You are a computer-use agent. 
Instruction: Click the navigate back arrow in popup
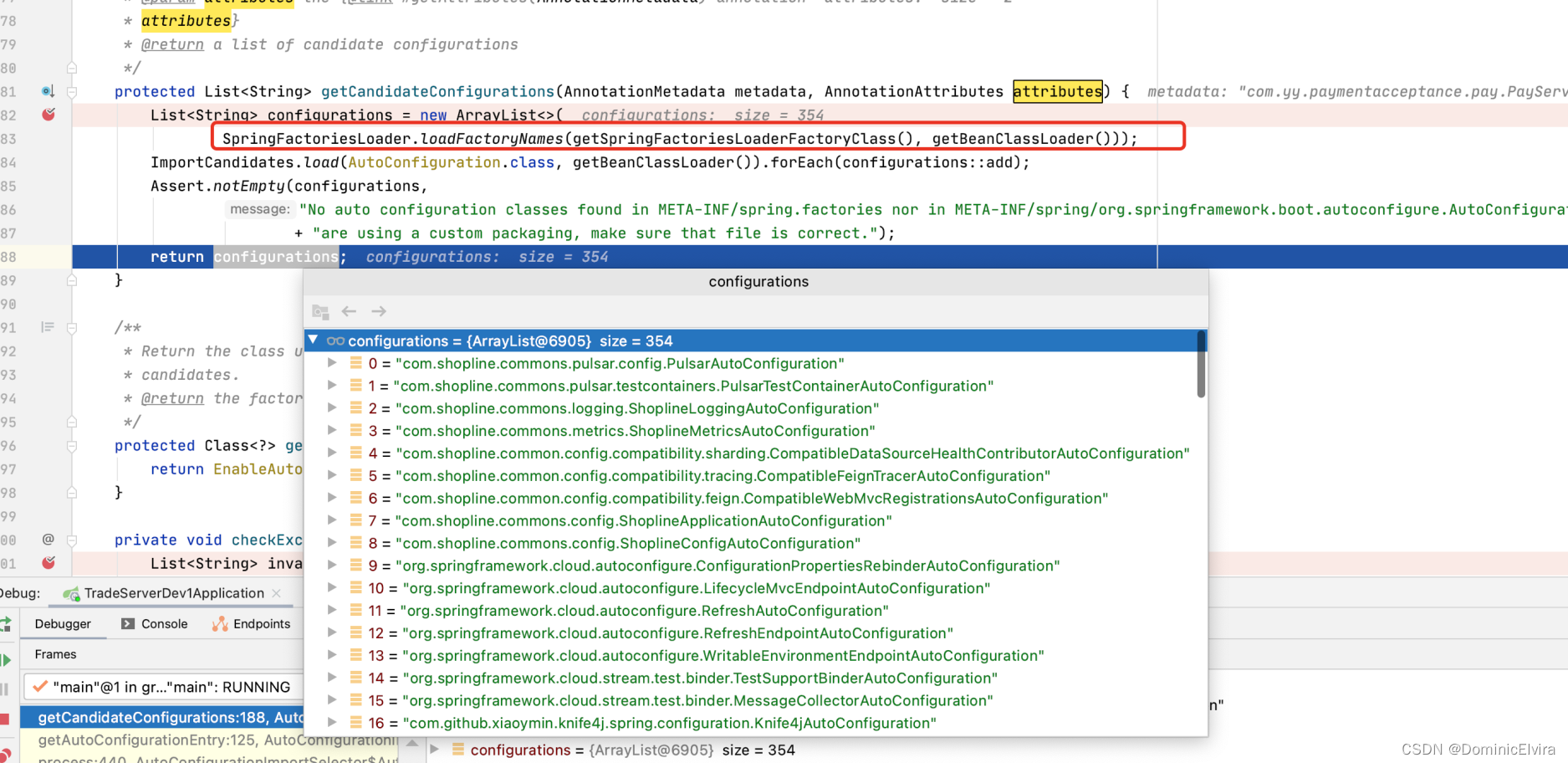click(x=350, y=311)
